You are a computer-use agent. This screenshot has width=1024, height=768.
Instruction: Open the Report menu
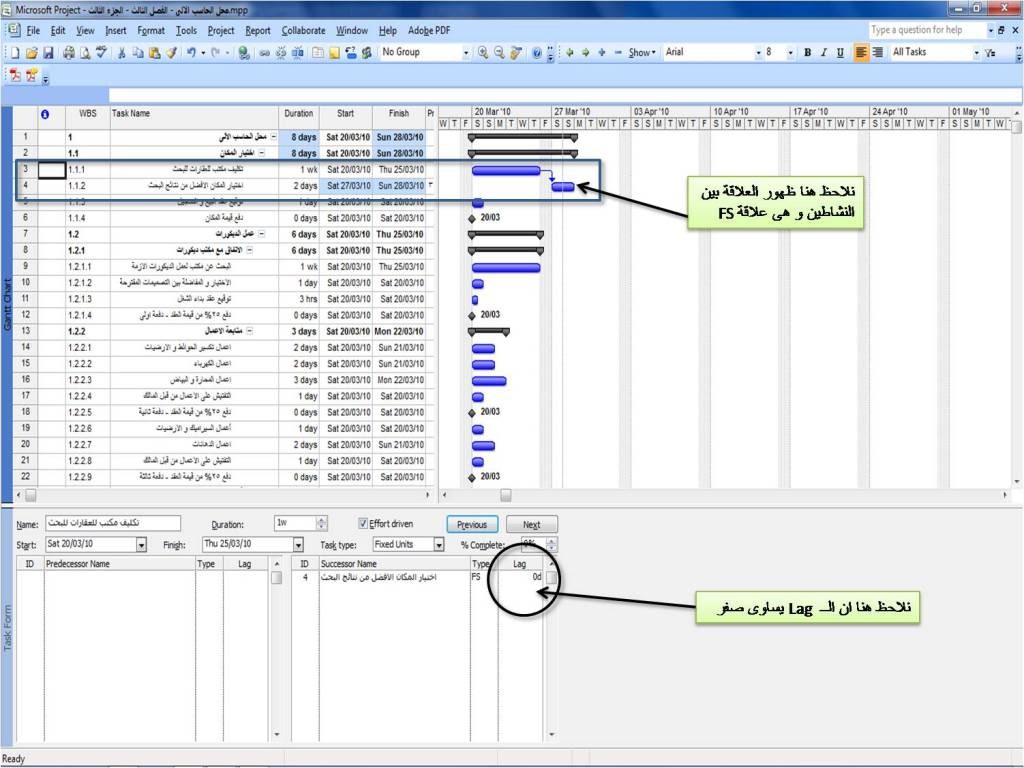(257, 31)
